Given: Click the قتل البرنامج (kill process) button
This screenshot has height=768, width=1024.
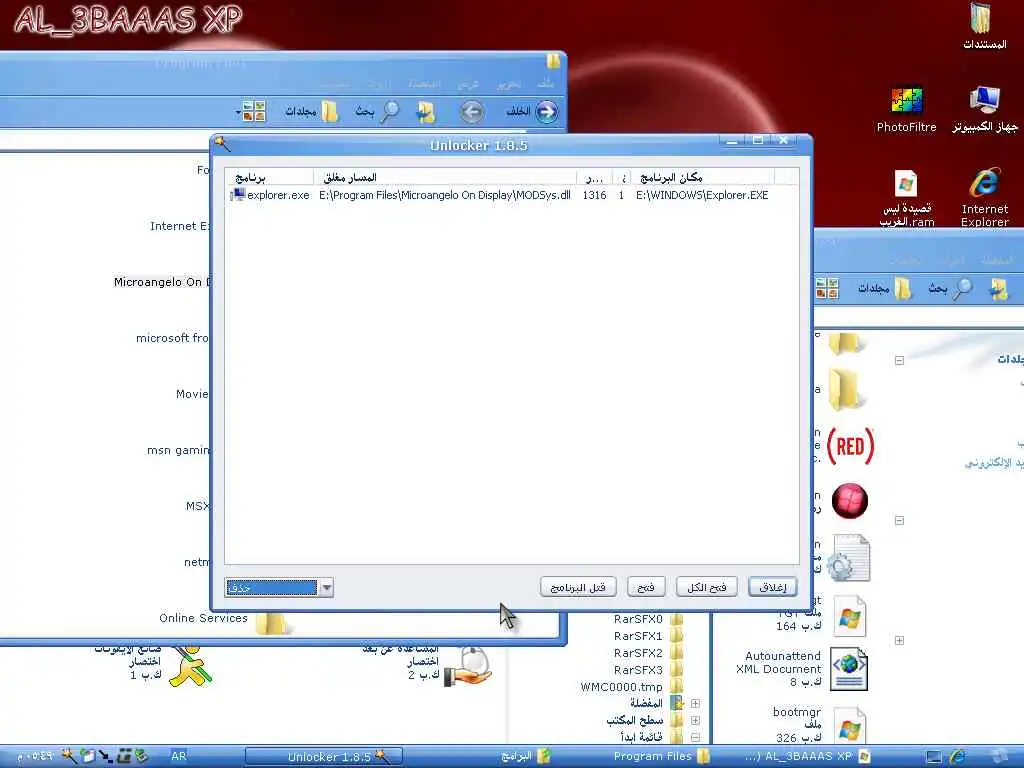Looking at the screenshot, I should [x=578, y=587].
